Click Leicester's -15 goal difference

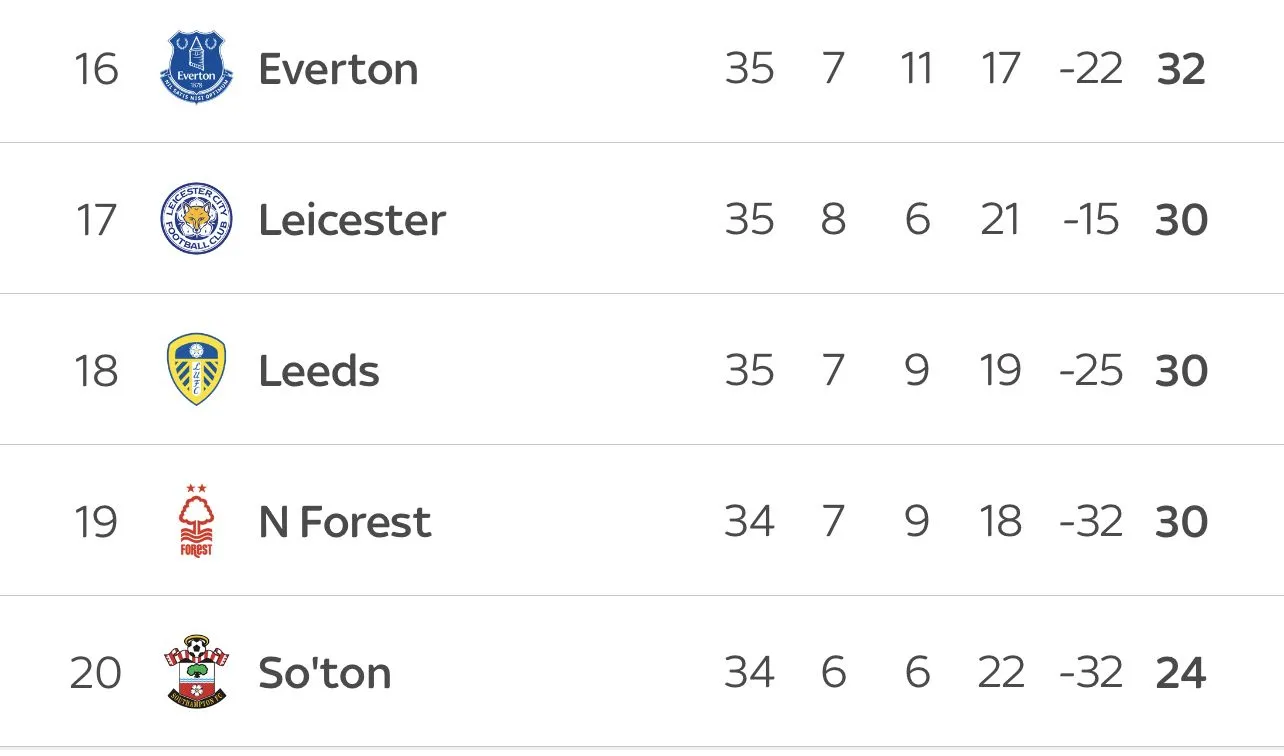tap(1091, 220)
